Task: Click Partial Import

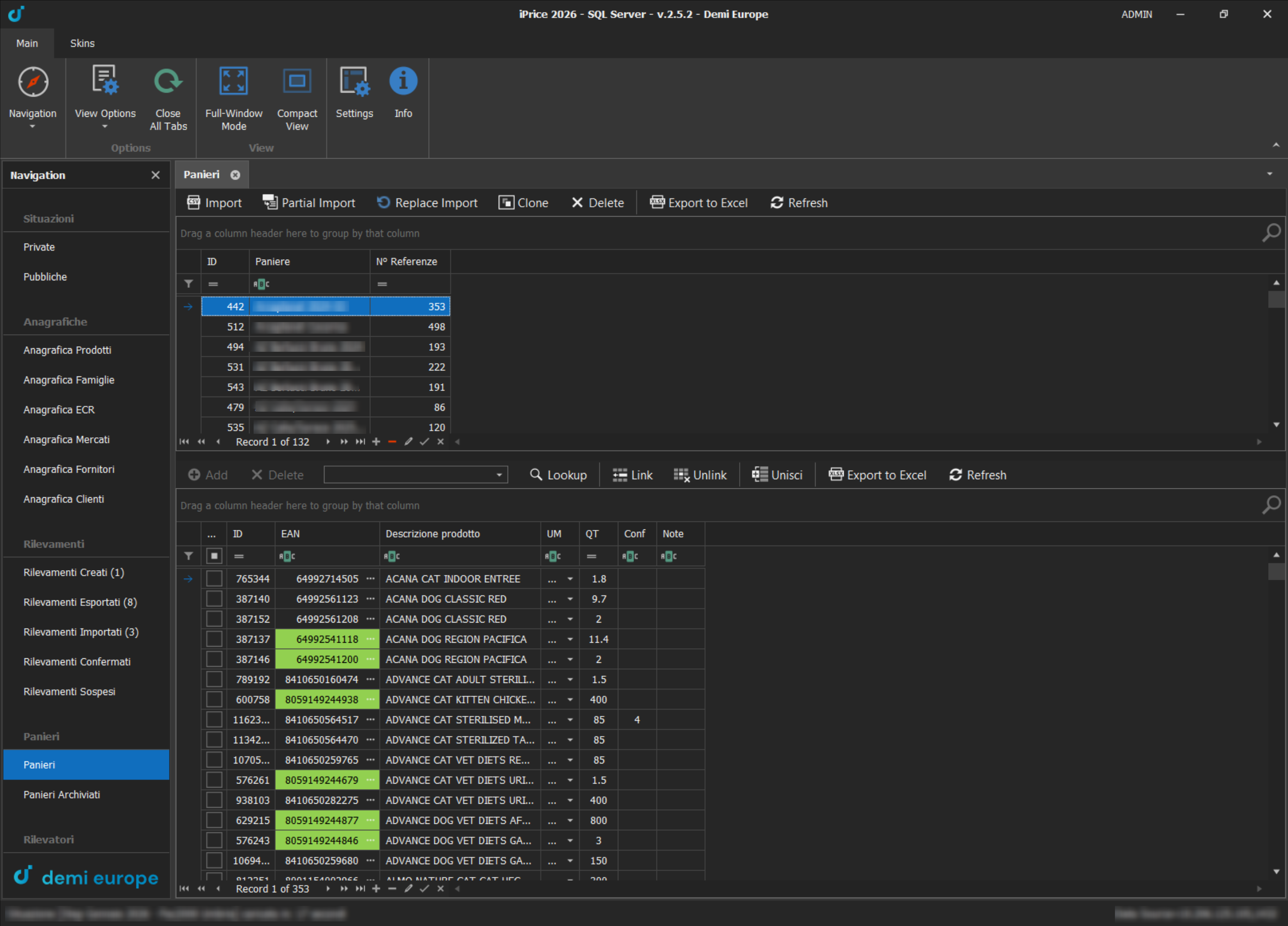Action: (308, 203)
